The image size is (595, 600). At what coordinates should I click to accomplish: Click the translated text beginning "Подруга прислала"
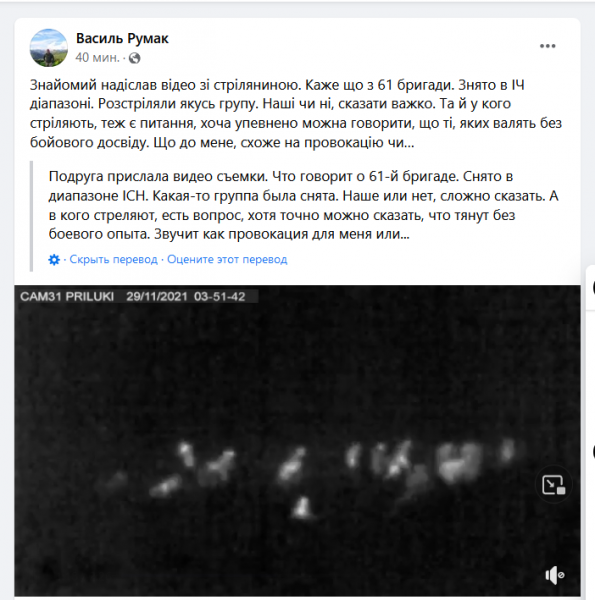(x=303, y=205)
